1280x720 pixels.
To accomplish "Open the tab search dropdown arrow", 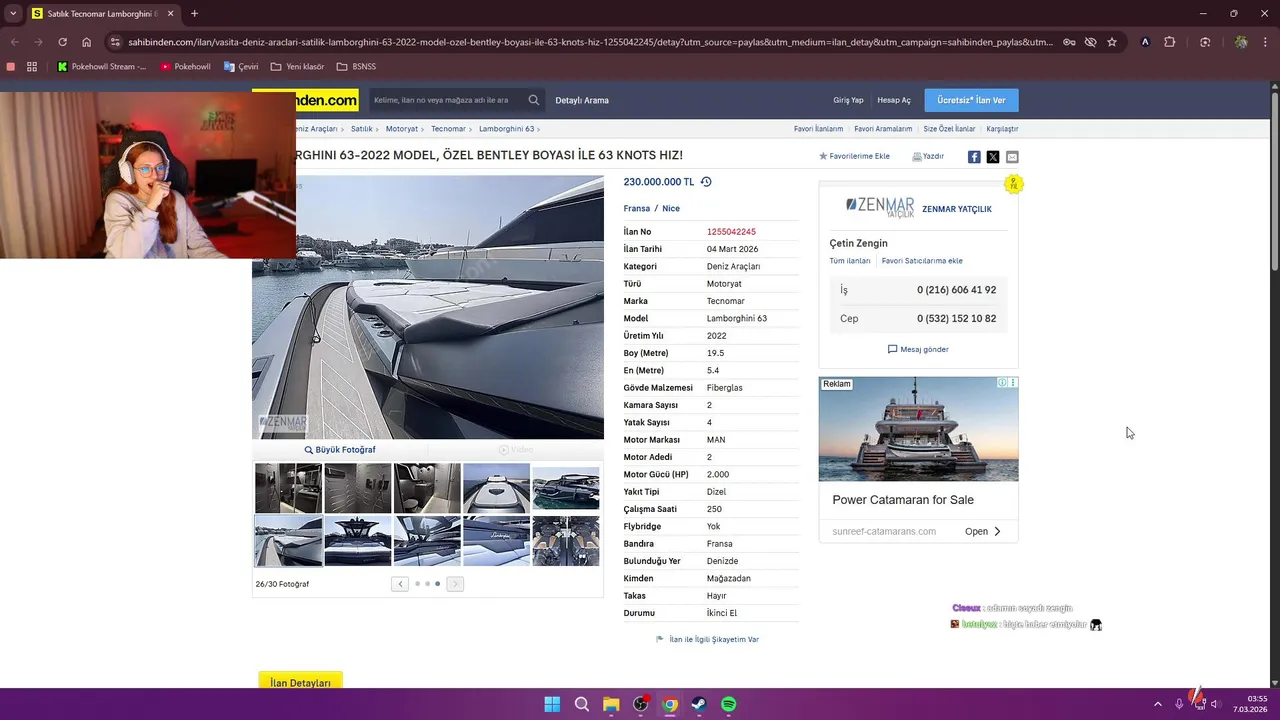I will tap(13, 14).
